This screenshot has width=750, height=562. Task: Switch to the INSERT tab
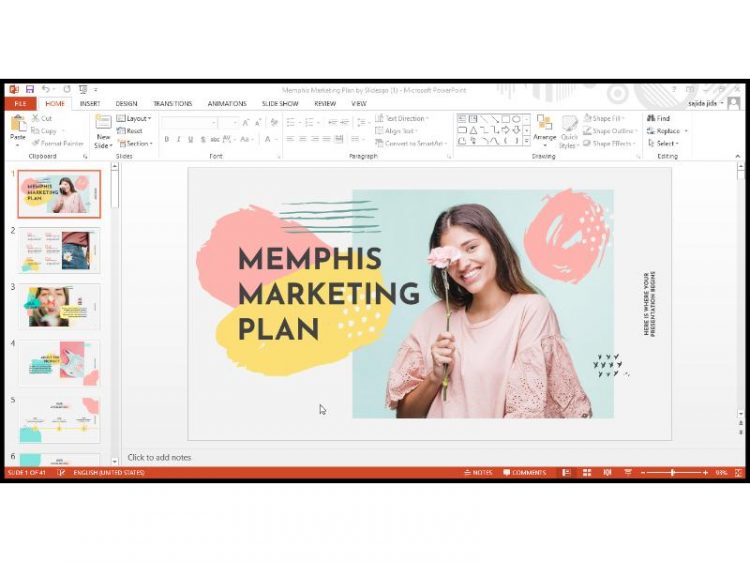(x=90, y=103)
